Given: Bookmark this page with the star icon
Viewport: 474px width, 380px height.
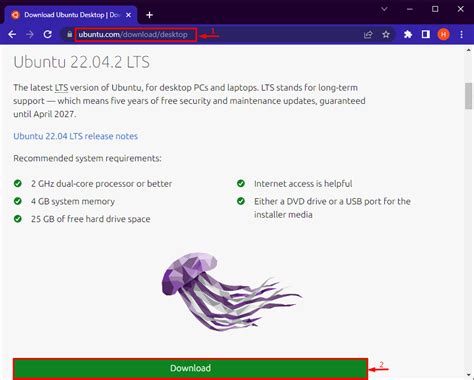Looking at the screenshot, I should 386,34.
